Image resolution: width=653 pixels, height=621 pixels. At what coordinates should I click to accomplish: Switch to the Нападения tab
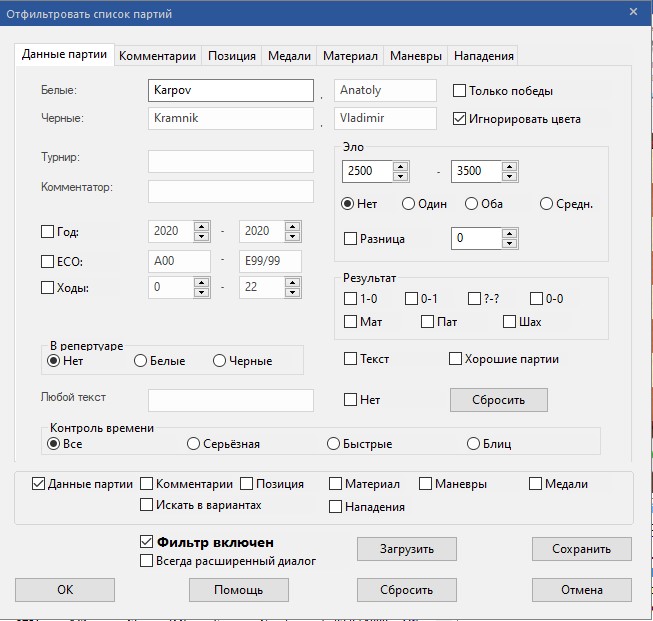coord(484,56)
